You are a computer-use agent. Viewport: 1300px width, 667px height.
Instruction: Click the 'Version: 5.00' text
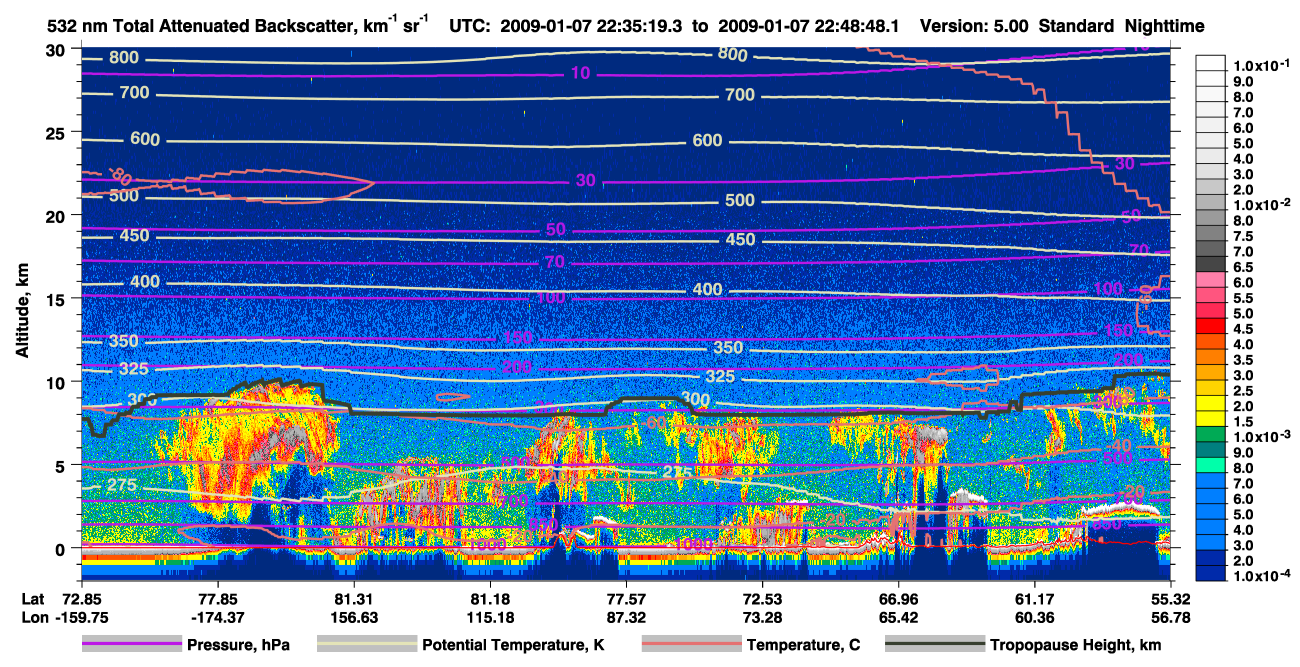pos(973,27)
